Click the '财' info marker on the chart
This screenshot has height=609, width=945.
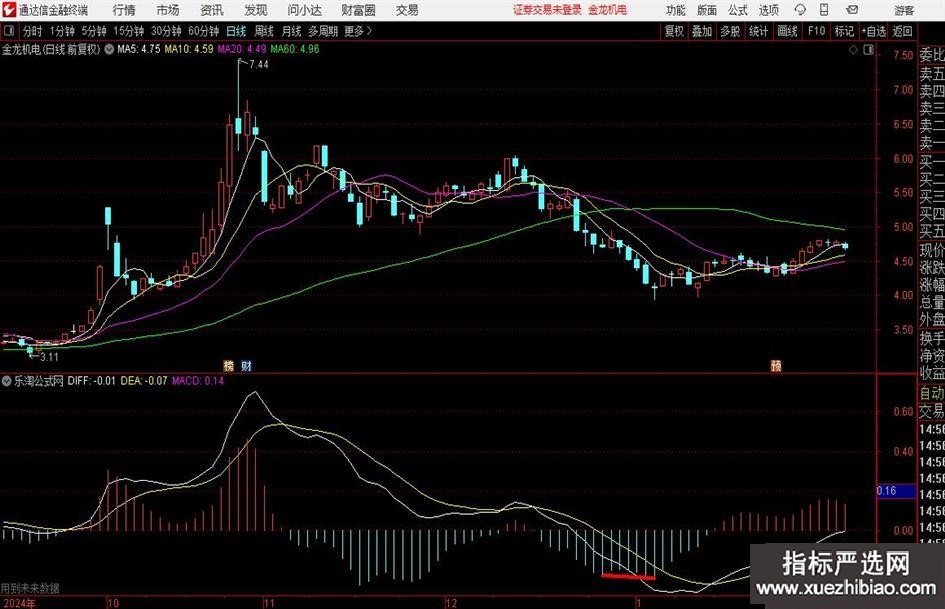(246, 366)
